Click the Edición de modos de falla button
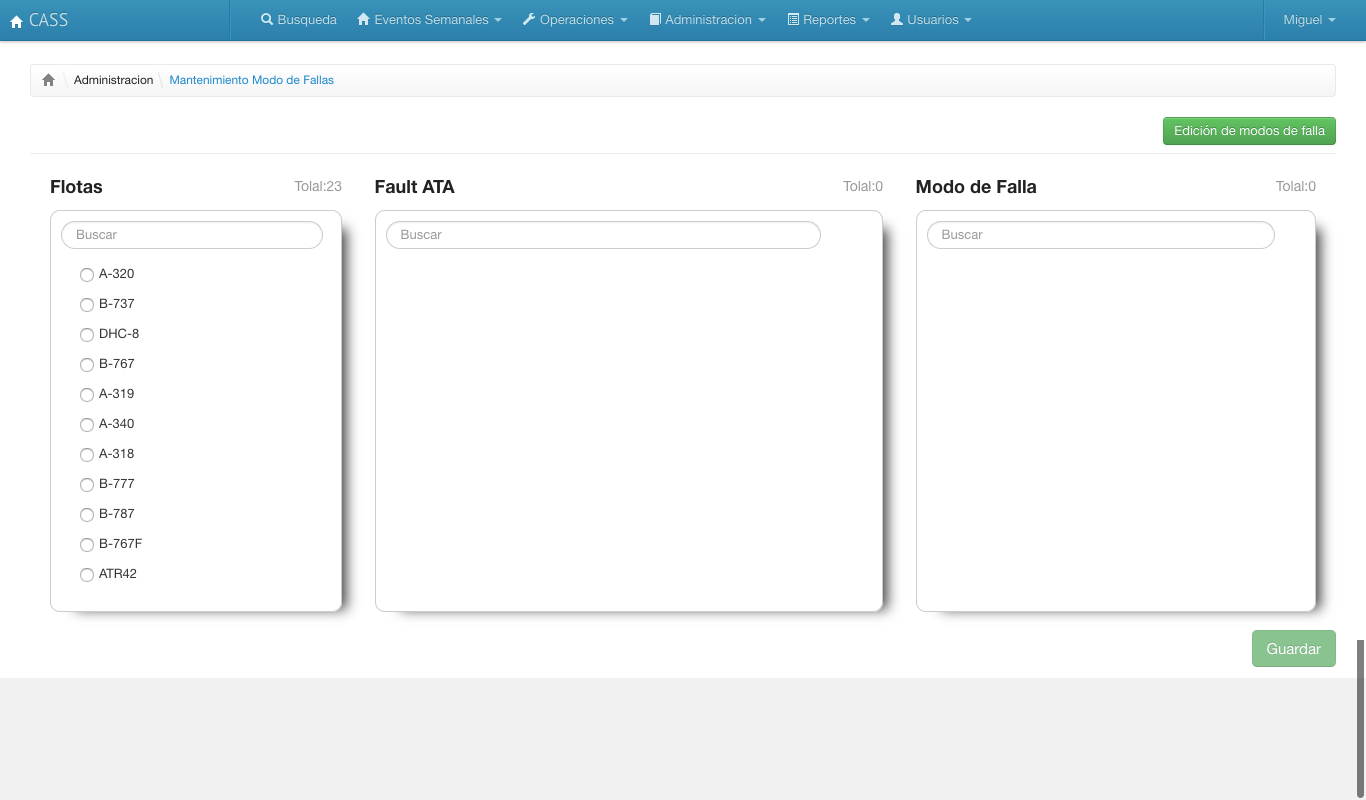The width and height of the screenshot is (1366, 800). pyautogui.click(x=1249, y=131)
